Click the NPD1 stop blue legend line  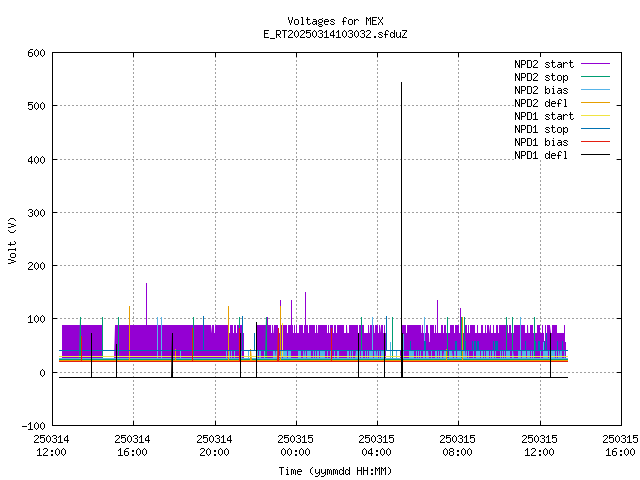[x=595, y=129]
